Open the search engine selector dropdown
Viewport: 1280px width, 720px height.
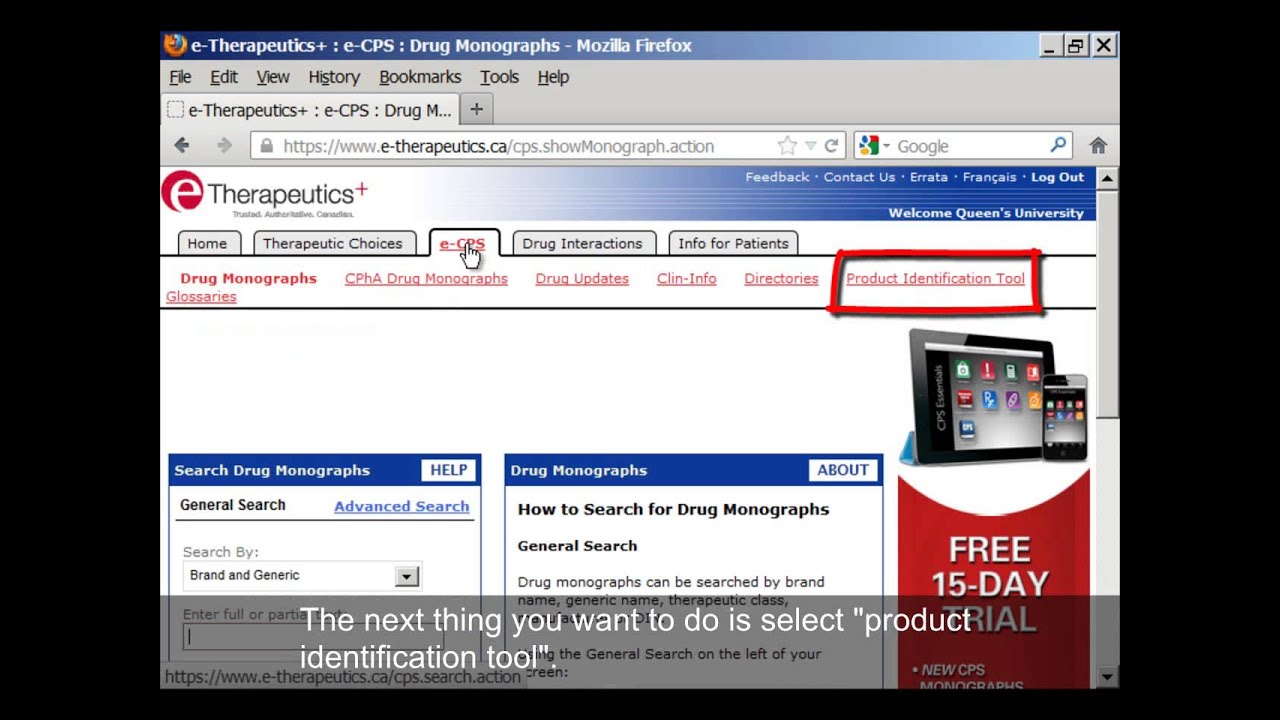[x=874, y=146]
